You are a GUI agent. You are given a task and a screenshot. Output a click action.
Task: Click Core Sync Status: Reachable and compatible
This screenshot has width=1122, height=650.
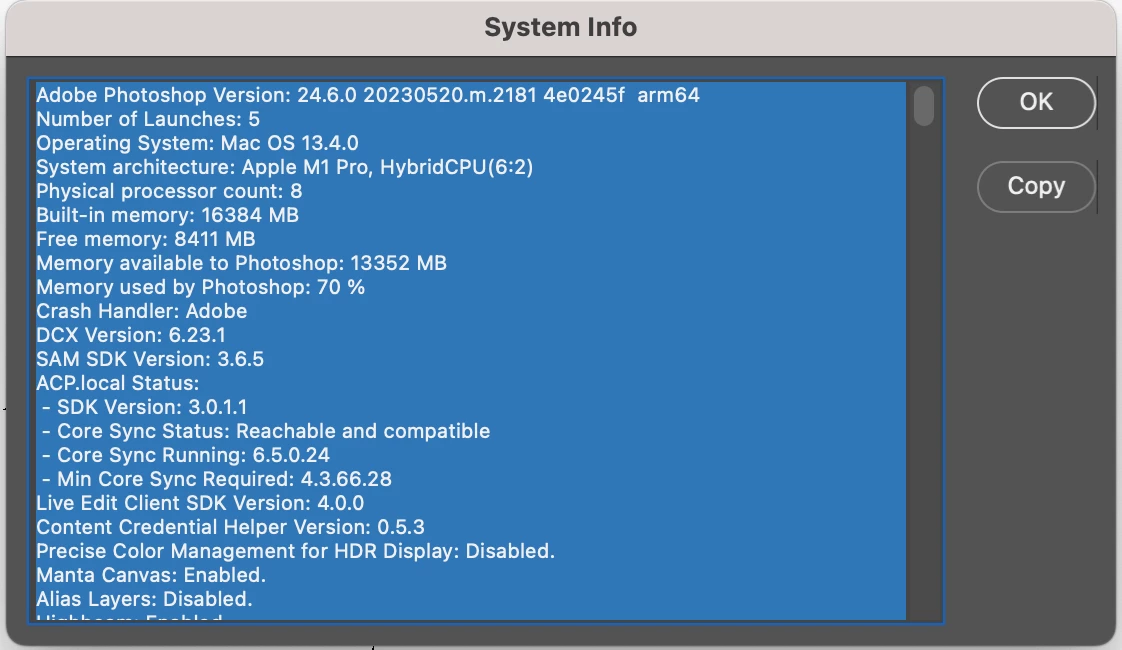coord(265,431)
